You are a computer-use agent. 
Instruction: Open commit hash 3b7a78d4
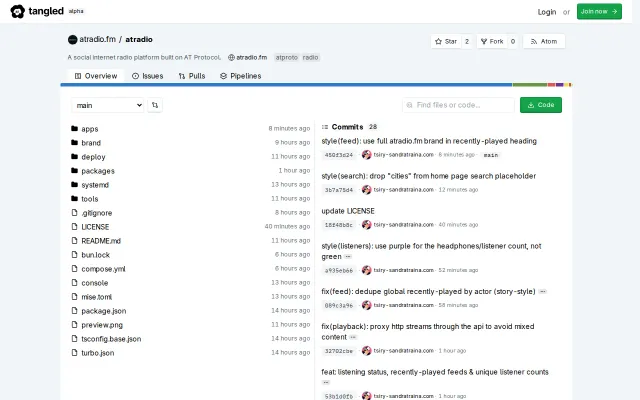[x=339, y=190]
